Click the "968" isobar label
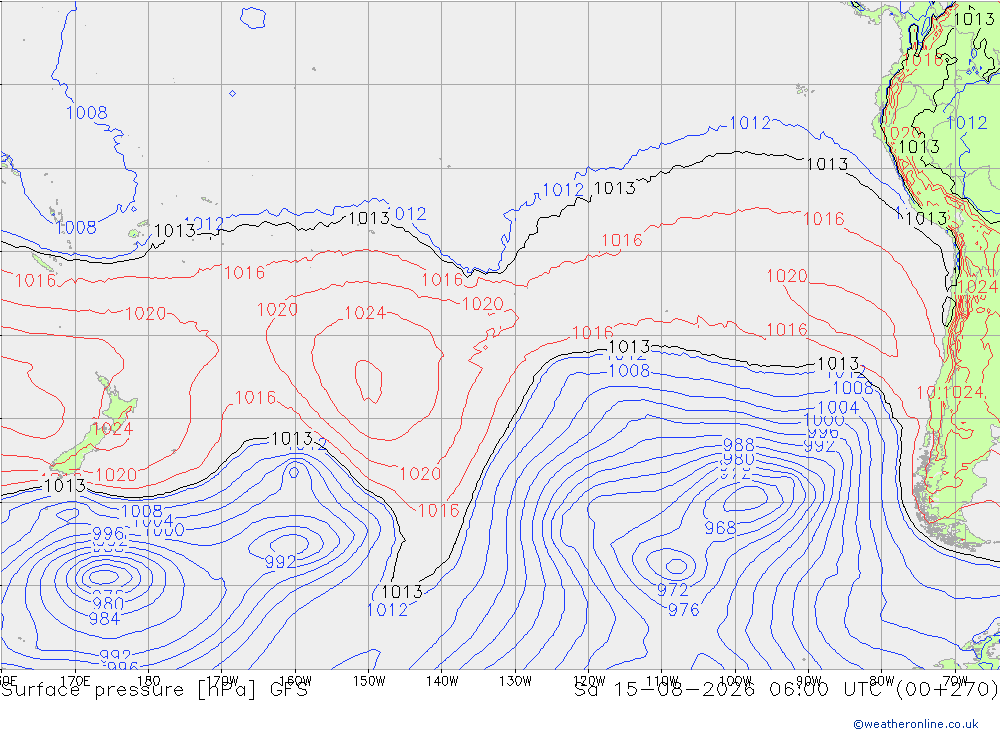 tap(720, 528)
